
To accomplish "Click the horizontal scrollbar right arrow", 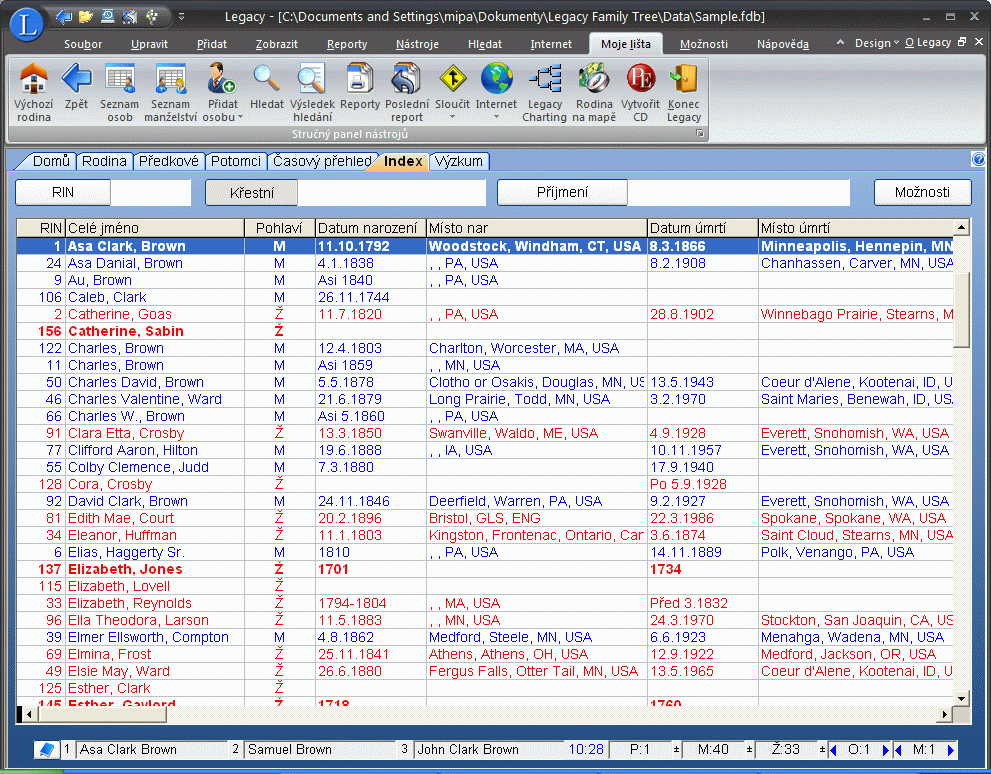I will (944, 715).
